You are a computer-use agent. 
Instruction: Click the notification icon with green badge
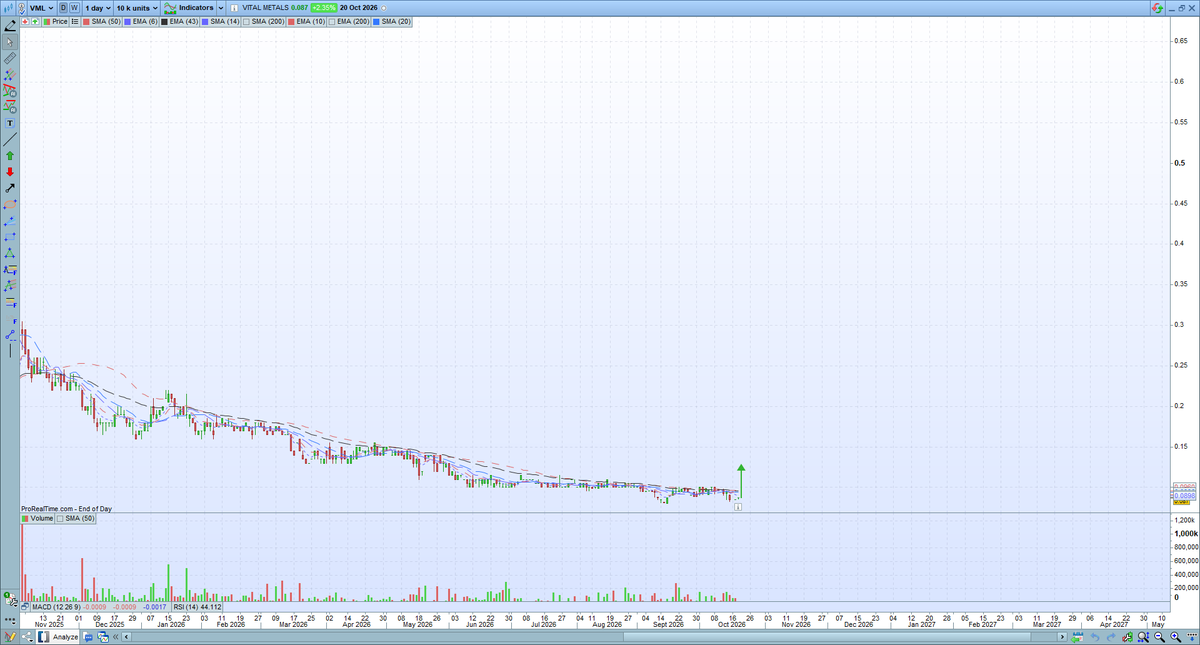(10, 600)
